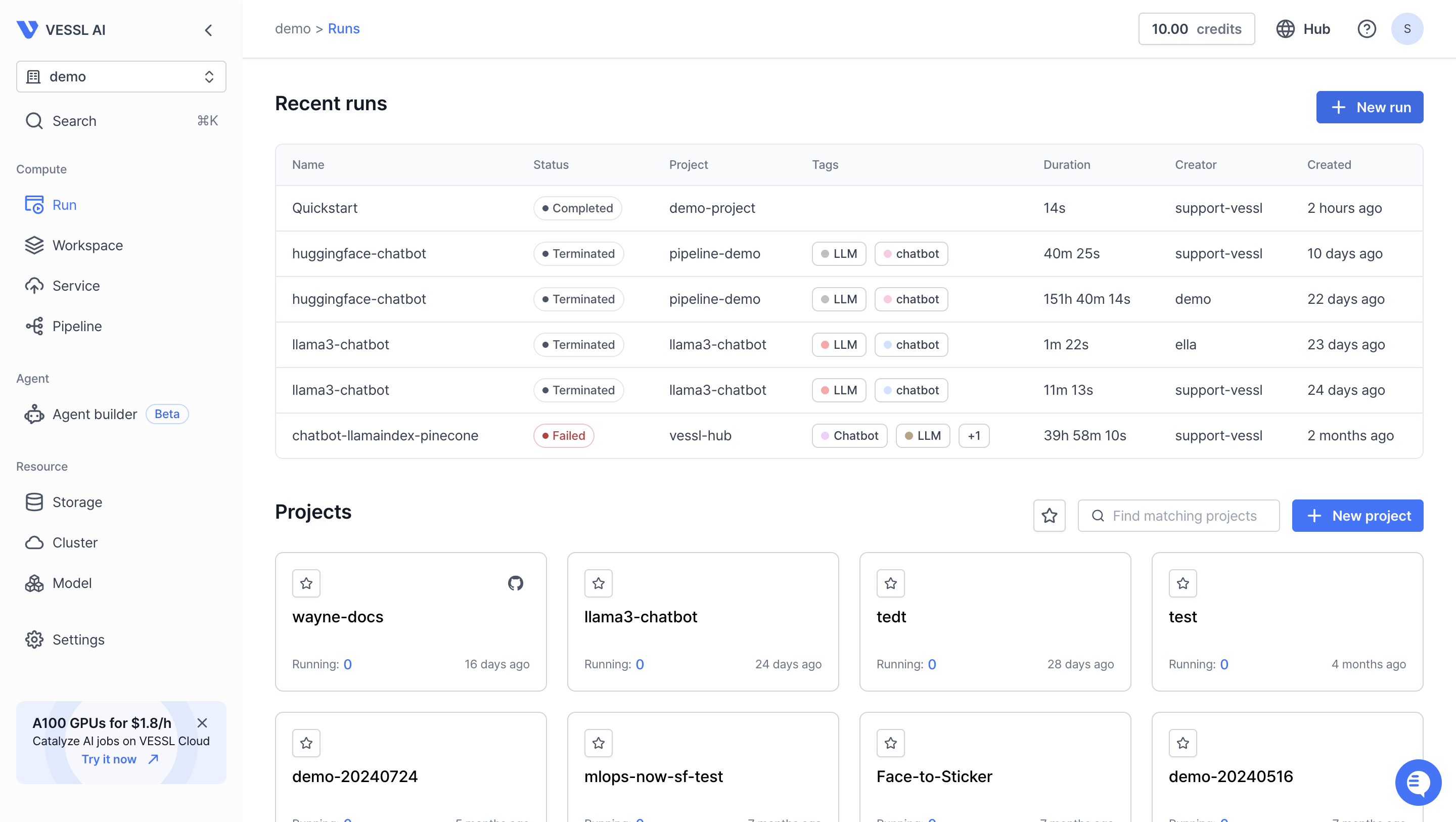
Task: Open Agent builder
Action: [121, 414]
